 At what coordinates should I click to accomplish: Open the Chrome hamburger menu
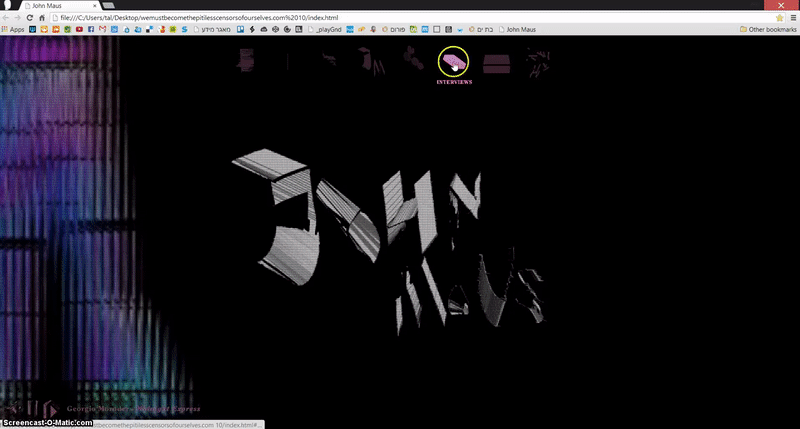point(793,18)
